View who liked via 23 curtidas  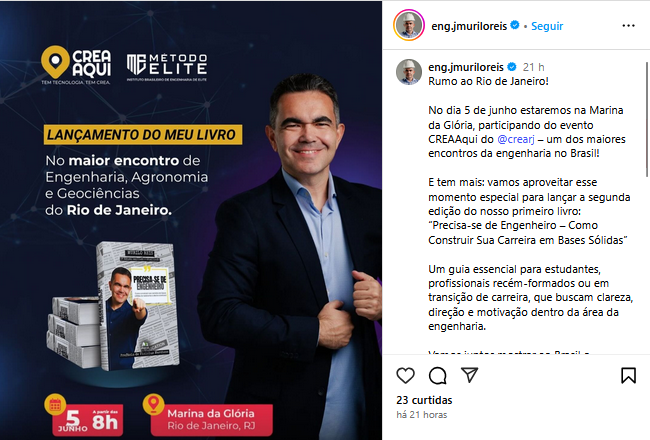coord(424,400)
